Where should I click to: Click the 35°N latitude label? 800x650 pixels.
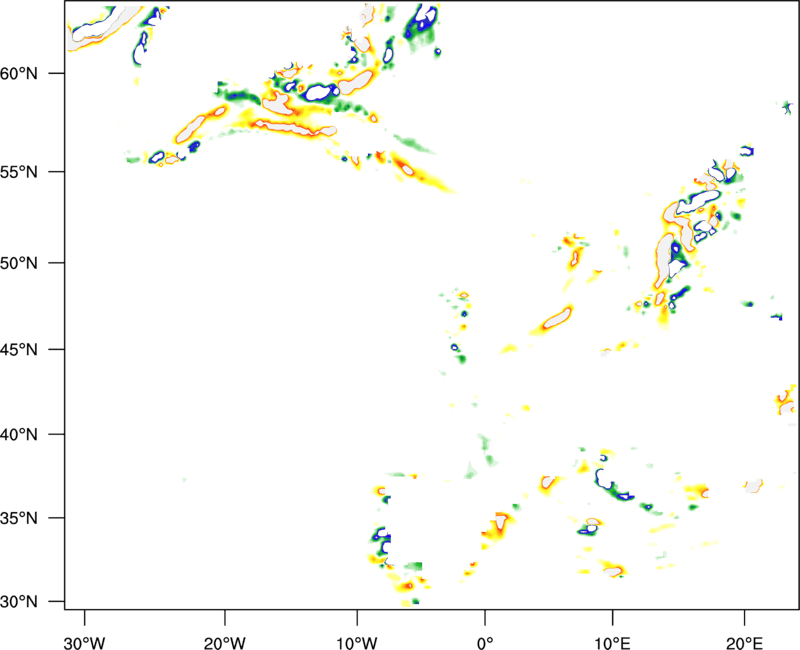point(19,519)
